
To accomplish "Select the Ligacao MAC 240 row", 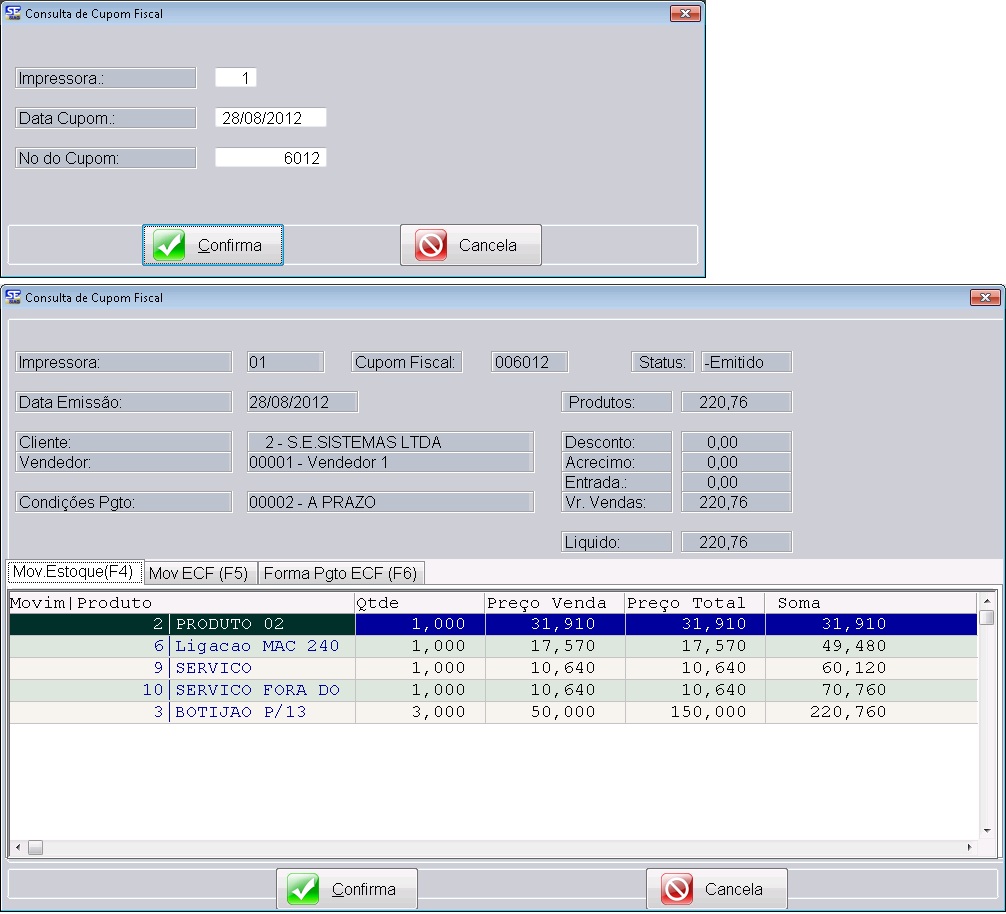I will coord(257,646).
